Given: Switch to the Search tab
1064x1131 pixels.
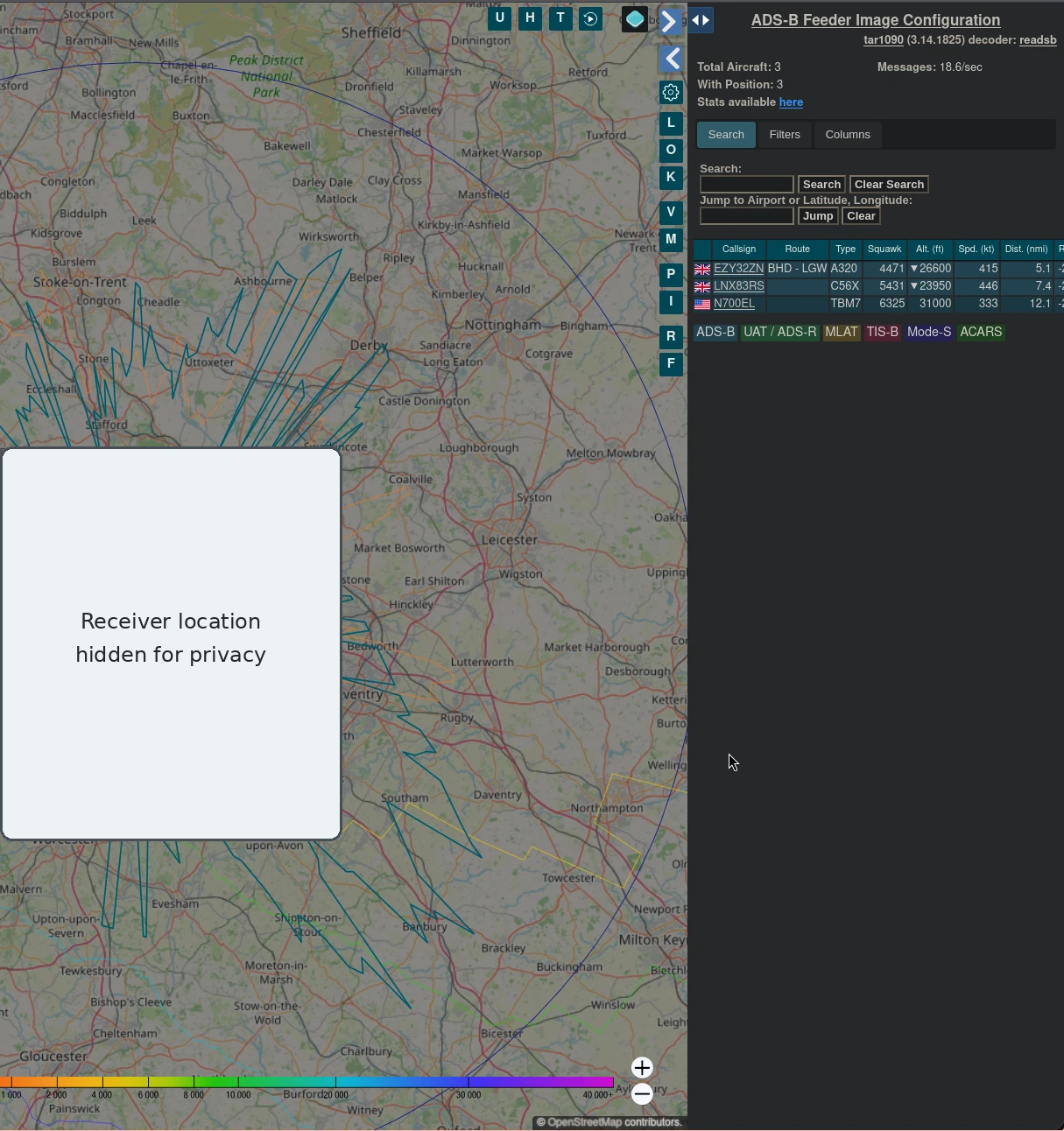Looking at the screenshot, I should [x=726, y=135].
